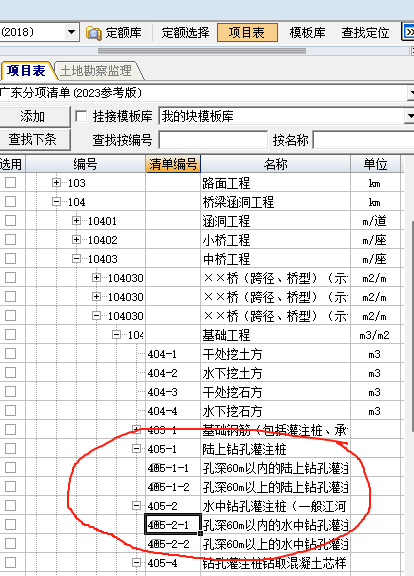This screenshot has width=414, height=576.
Task: Expand the 10401 涵洞工程 node
Action: coord(76,221)
